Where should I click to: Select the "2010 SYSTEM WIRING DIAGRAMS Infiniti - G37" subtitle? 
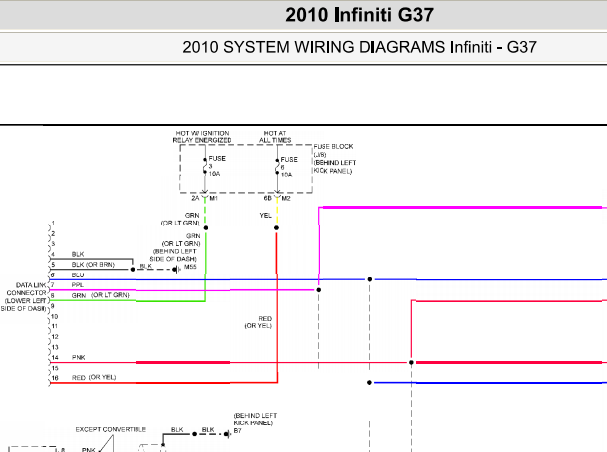[359, 47]
